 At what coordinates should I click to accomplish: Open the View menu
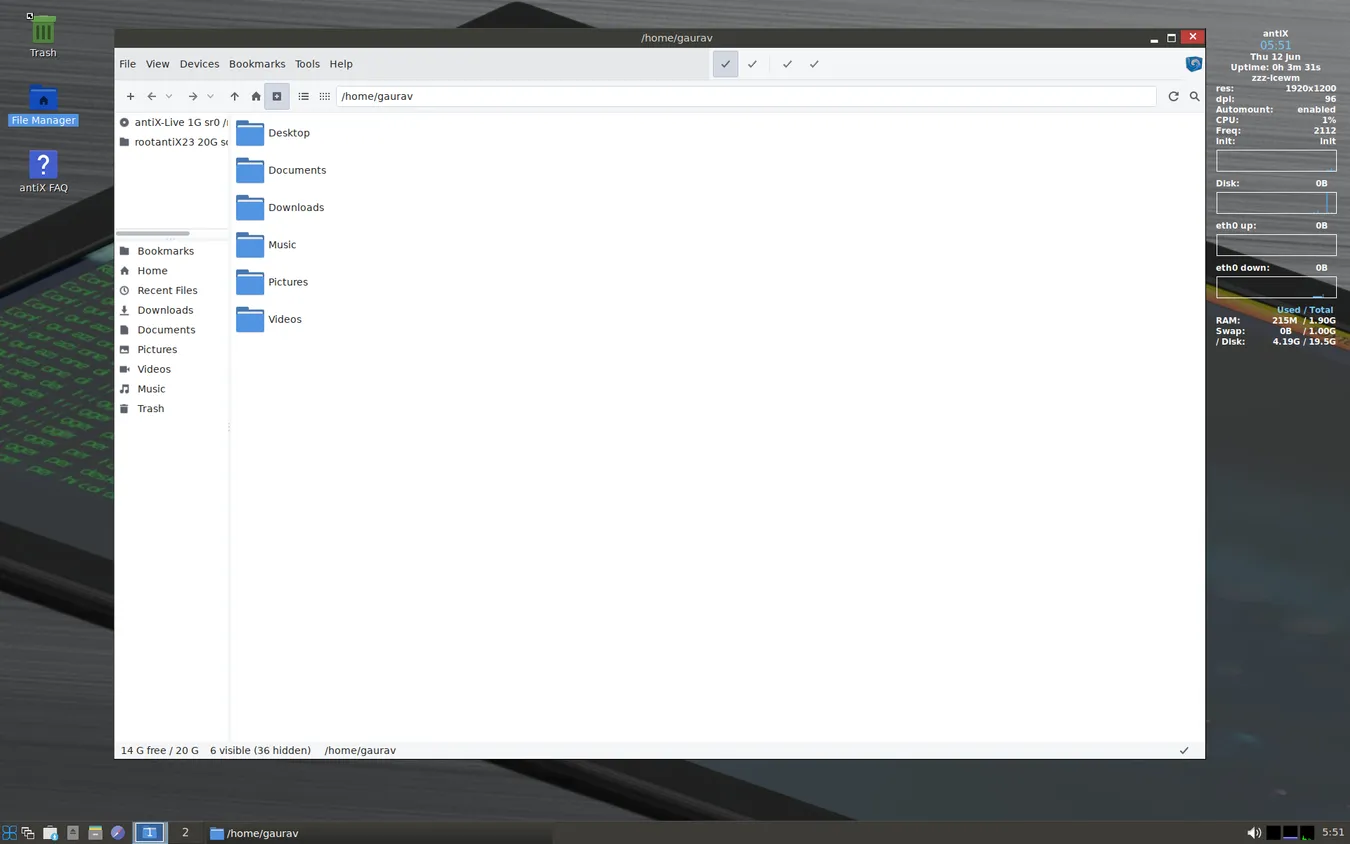coord(158,64)
